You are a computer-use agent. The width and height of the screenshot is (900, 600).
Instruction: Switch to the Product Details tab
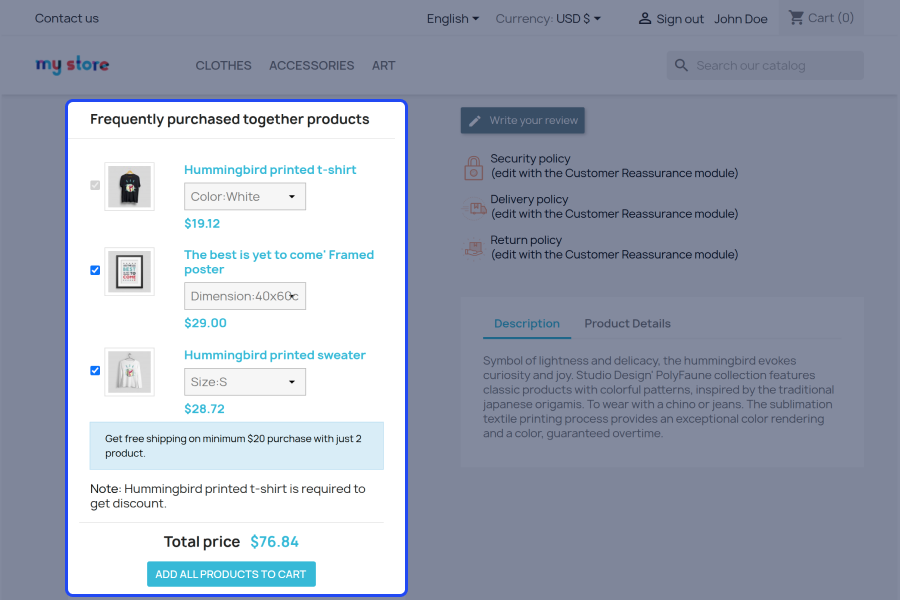coord(627,323)
